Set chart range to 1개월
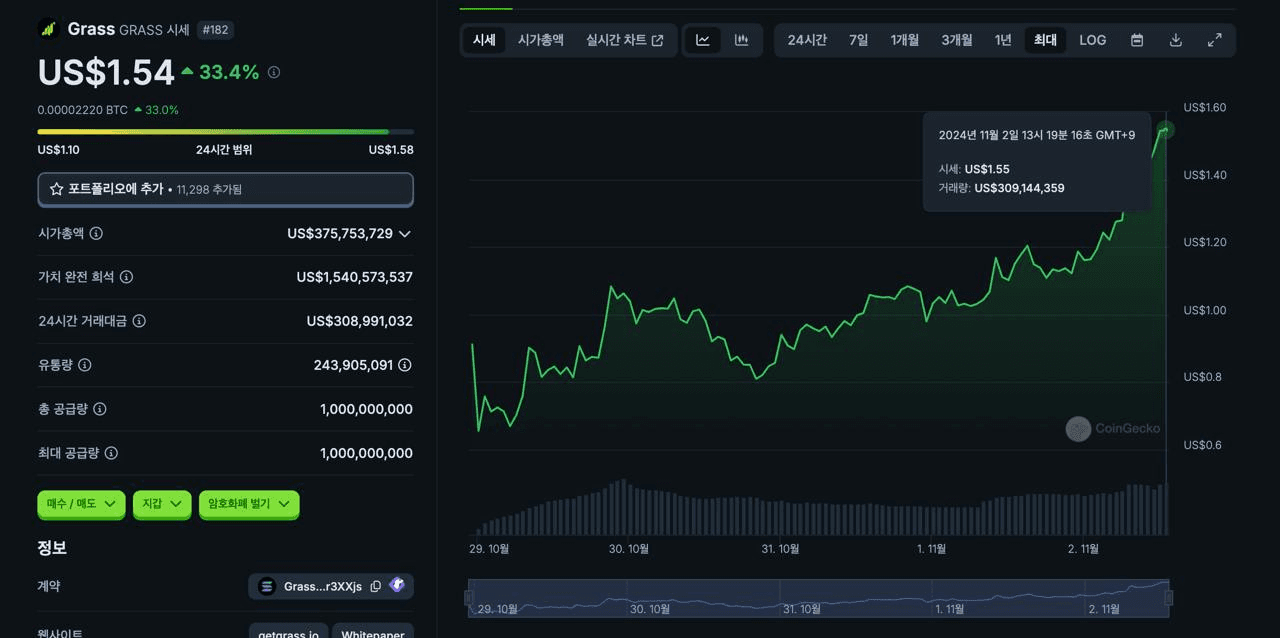This screenshot has height=638, width=1280. 905,40
